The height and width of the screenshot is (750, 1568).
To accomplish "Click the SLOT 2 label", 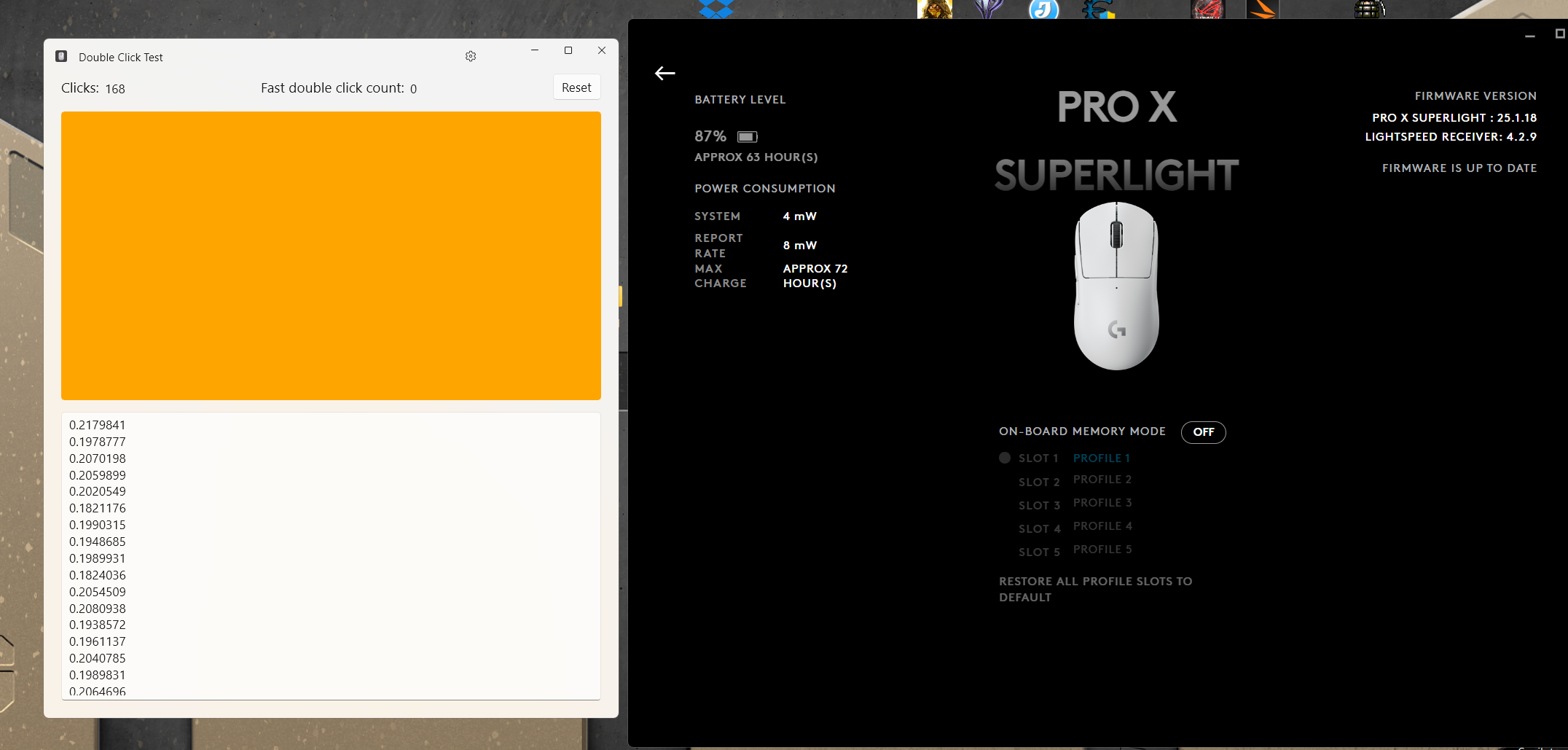I will [1039, 483].
